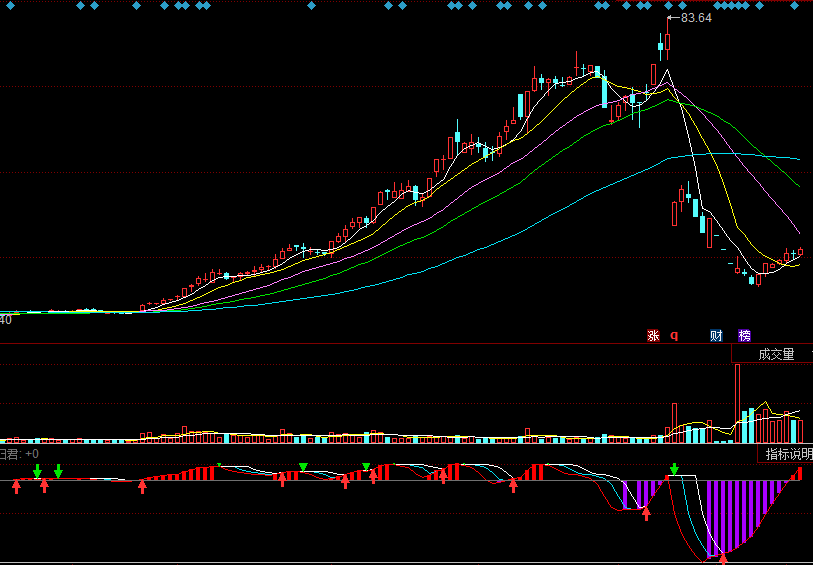Click the last candlestick on the chart

799,254
